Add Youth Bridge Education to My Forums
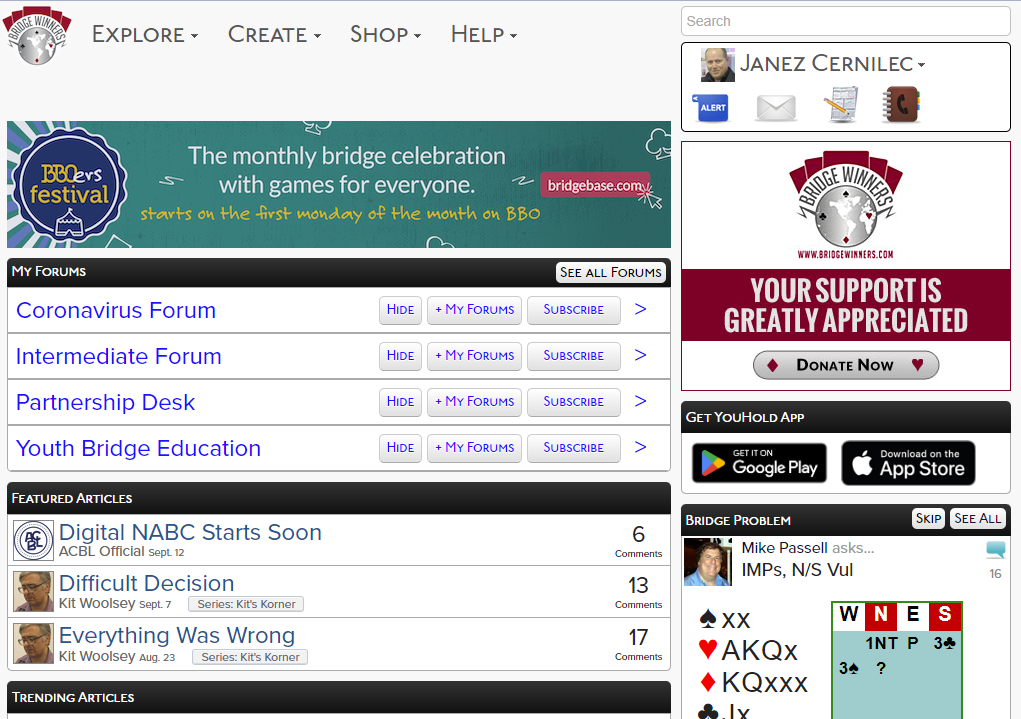1021x719 pixels. coord(474,448)
